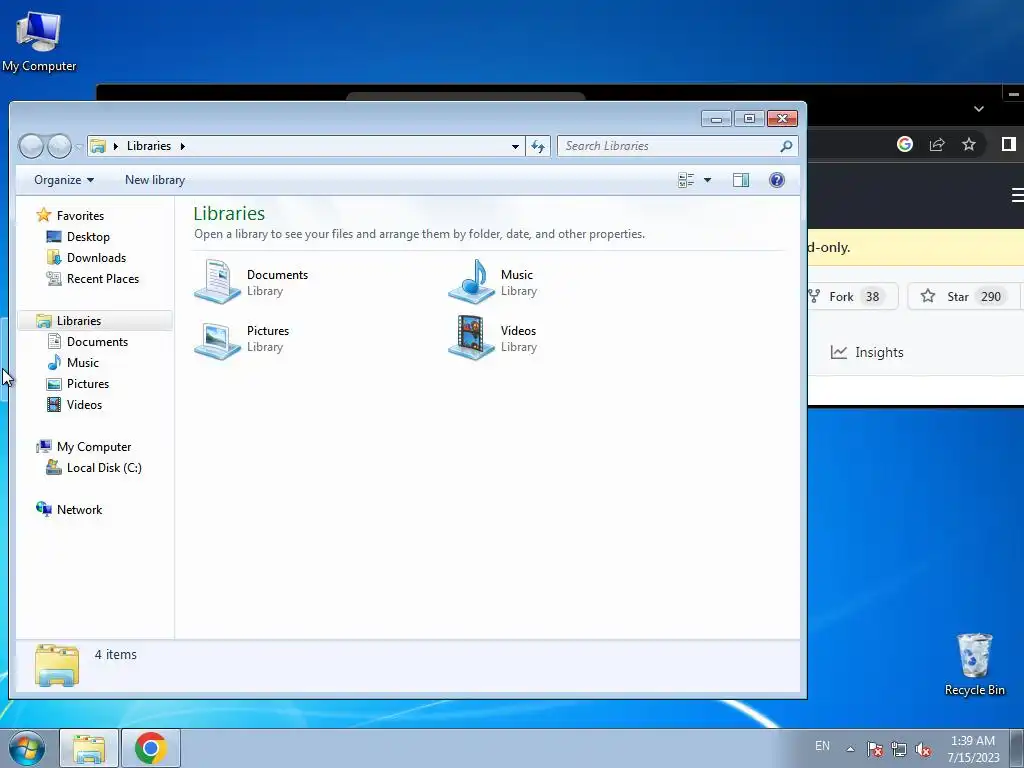Select Libraries in the navigation pane
This screenshot has height=768, width=1024.
(78, 321)
